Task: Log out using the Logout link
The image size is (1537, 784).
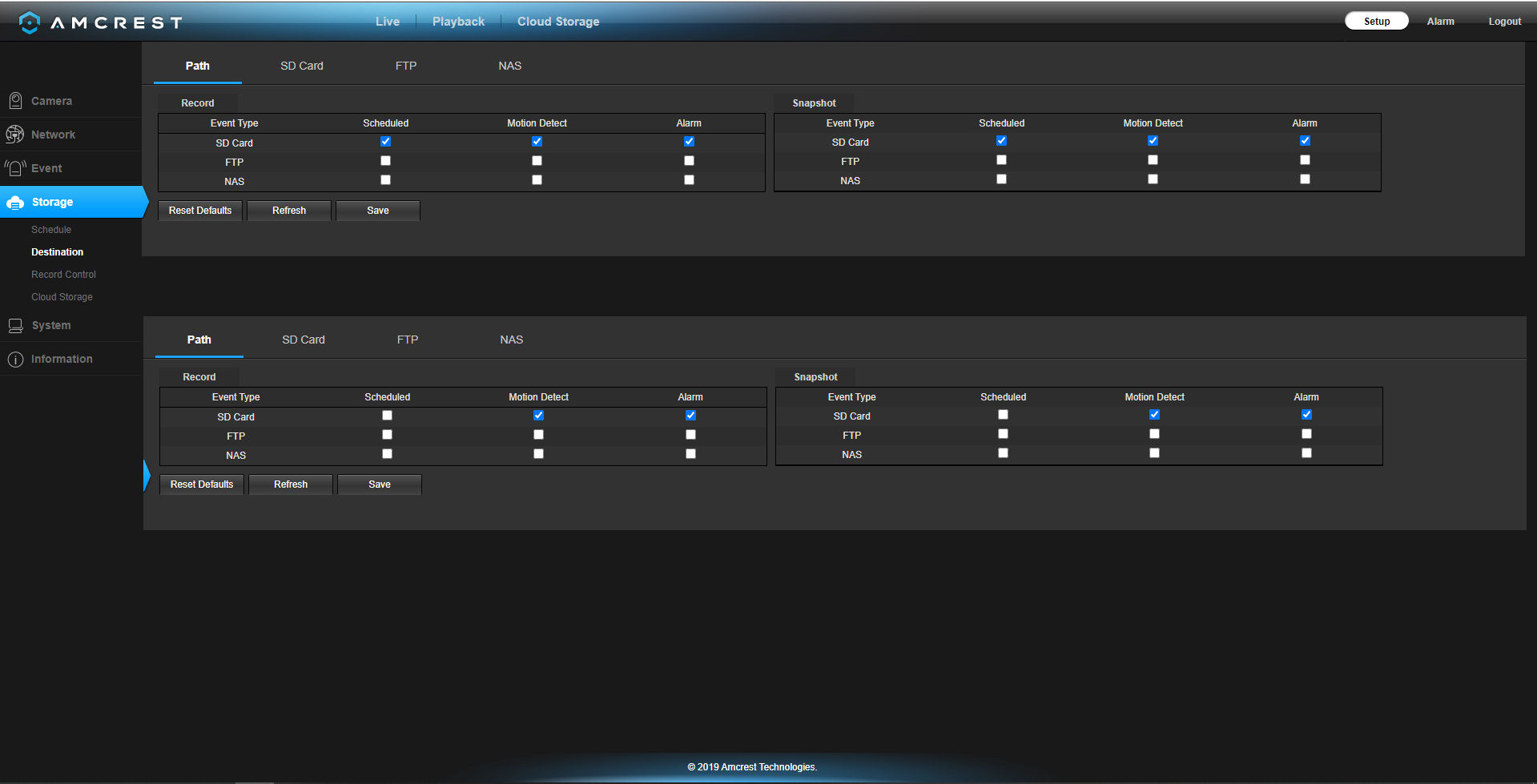Action: point(1504,22)
